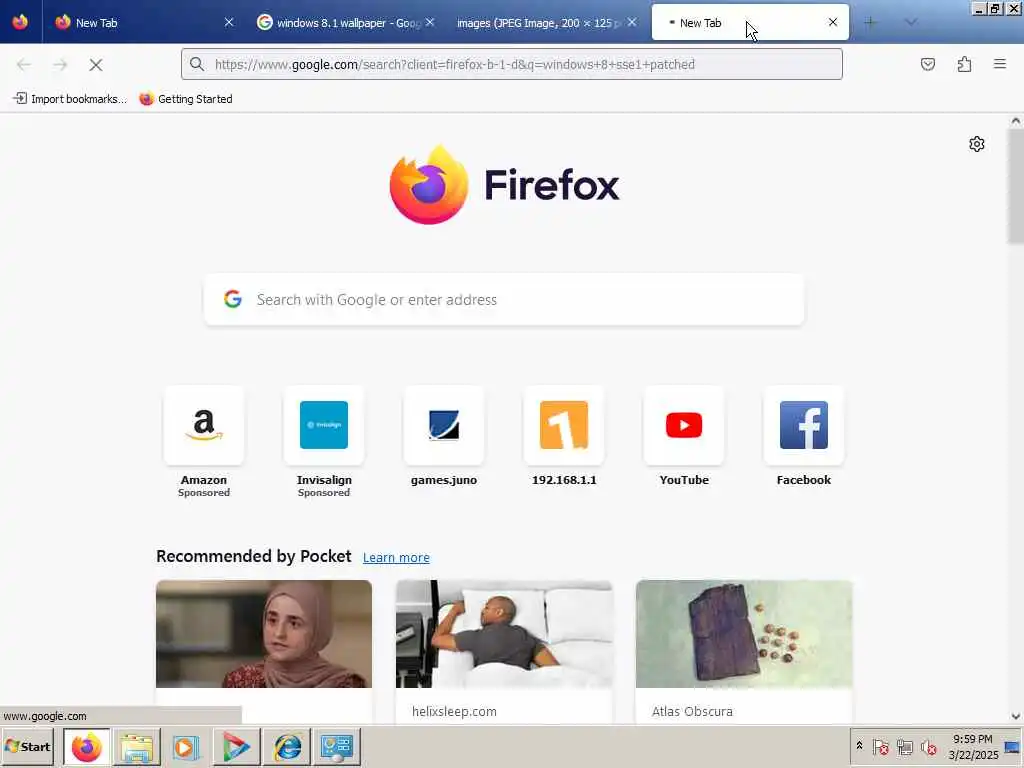This screenshot has width=1024, height=768.
Task: Show hidden system tray icons
Action: point(859,746)
